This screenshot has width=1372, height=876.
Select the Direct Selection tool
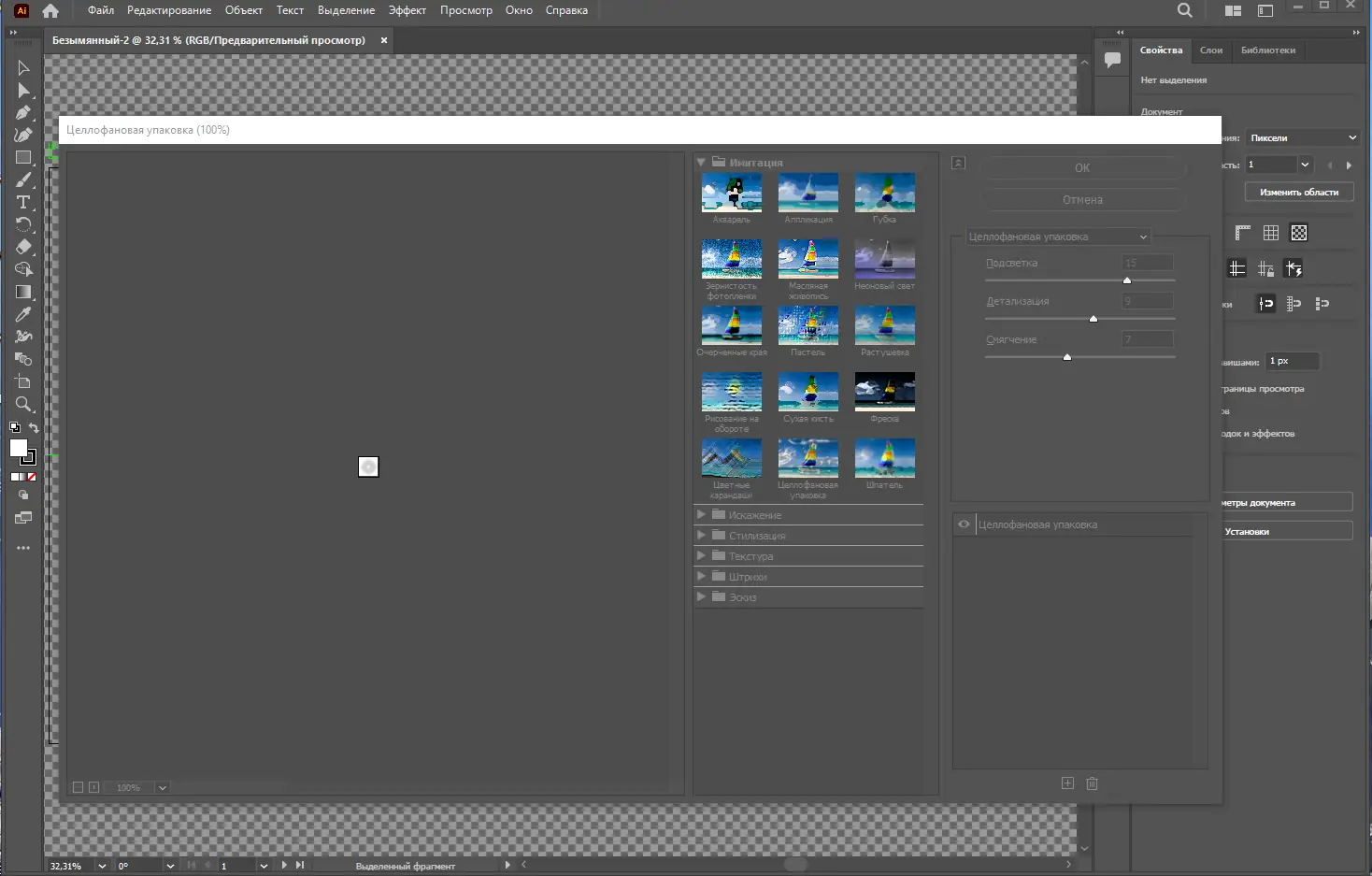pos(23,91)
